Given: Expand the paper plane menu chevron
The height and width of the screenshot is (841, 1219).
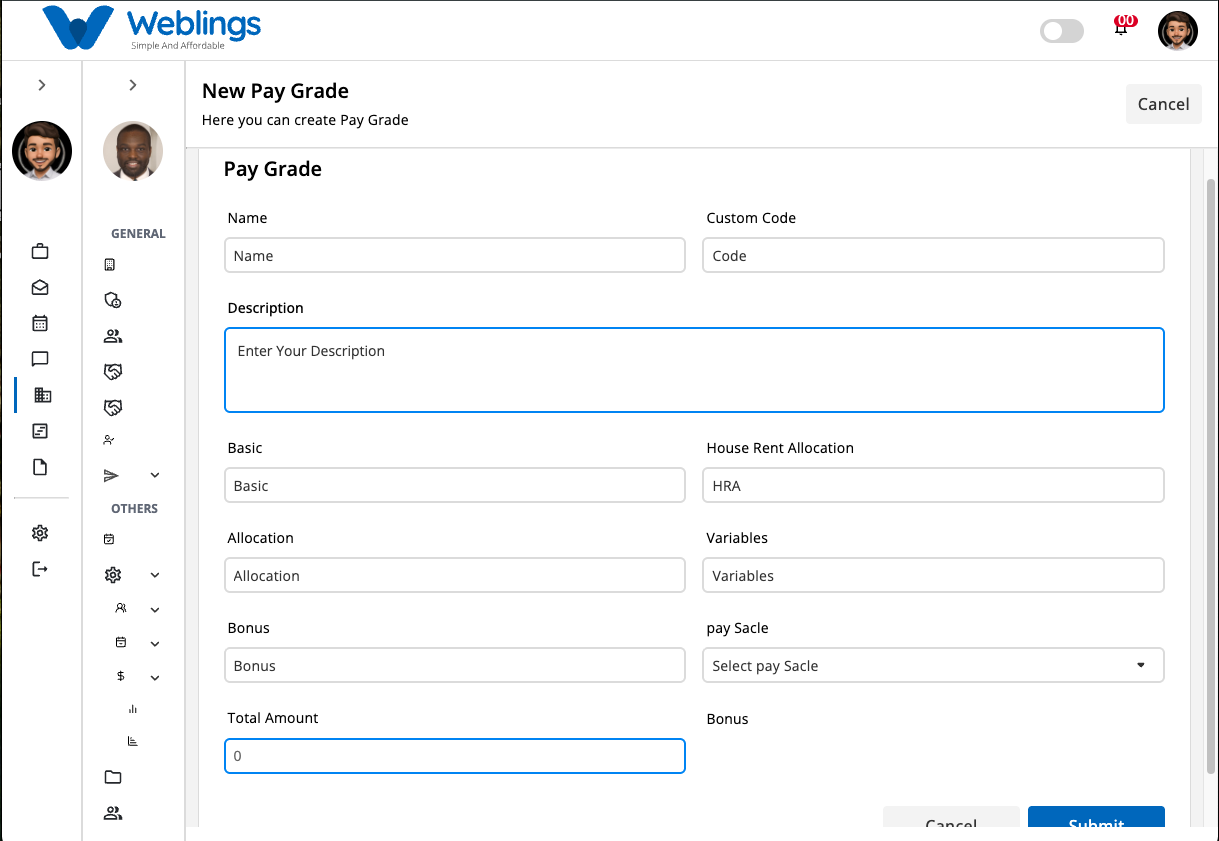Looking at the screenshot, I should pyautogui.click(x=155, y=476).
